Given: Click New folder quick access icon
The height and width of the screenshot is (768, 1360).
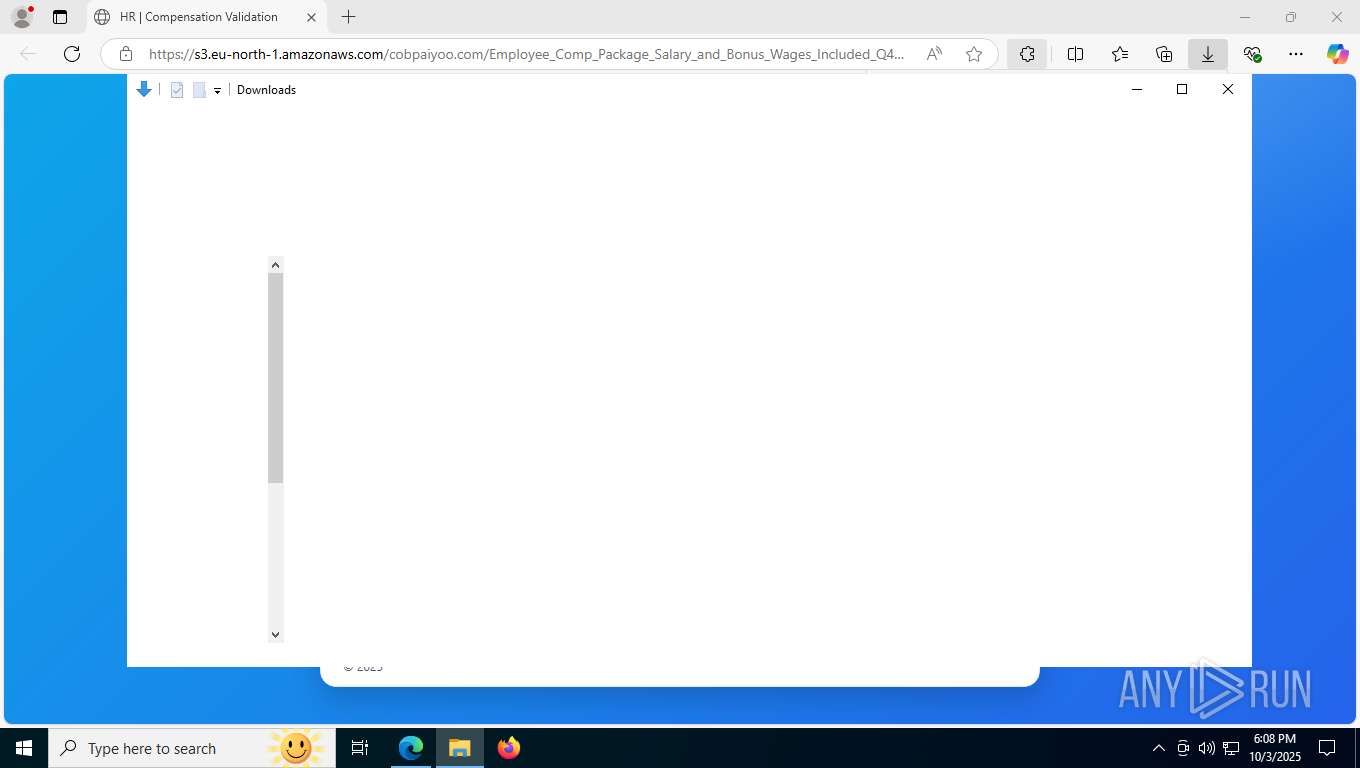Looking at the screenshot, I should pos(199,90).
